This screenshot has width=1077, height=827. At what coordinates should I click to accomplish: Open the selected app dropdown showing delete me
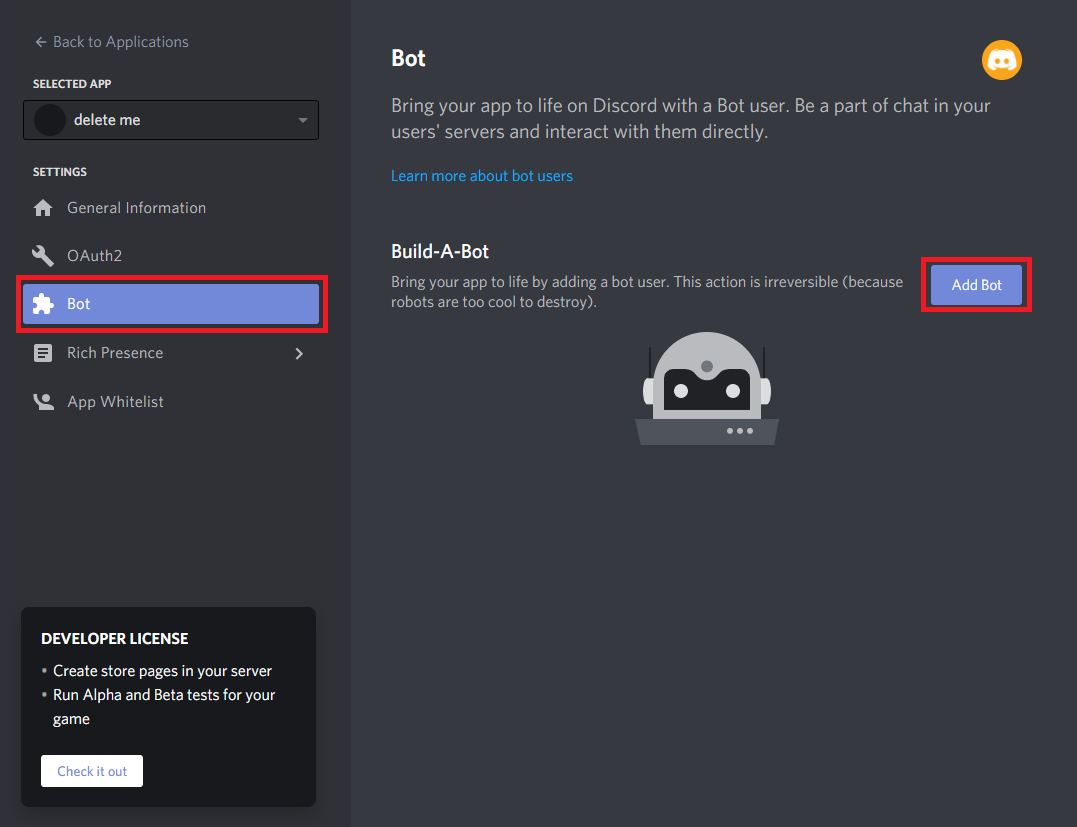coord(170,119)
